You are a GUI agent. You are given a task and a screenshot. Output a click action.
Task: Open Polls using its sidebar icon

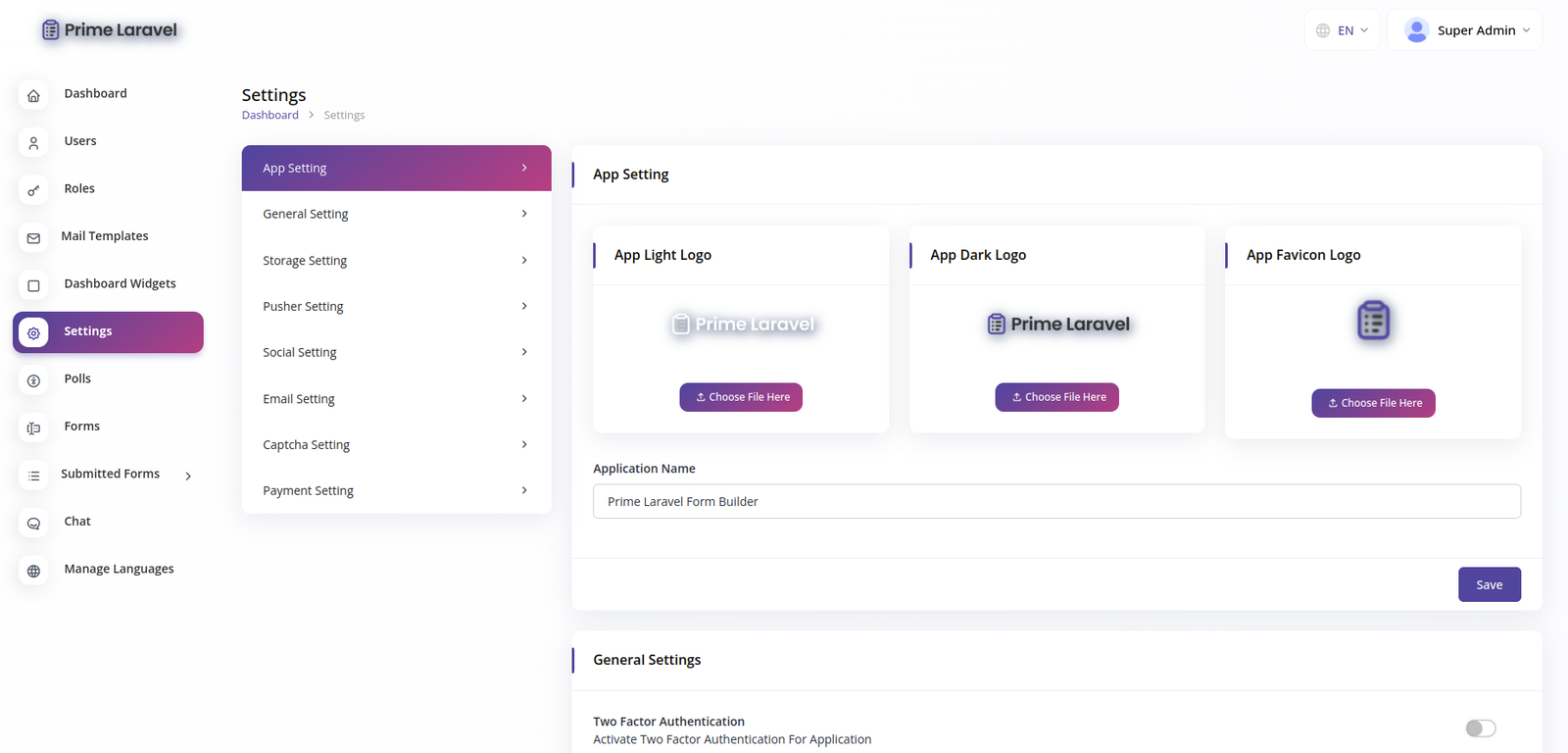coord(33,380)
